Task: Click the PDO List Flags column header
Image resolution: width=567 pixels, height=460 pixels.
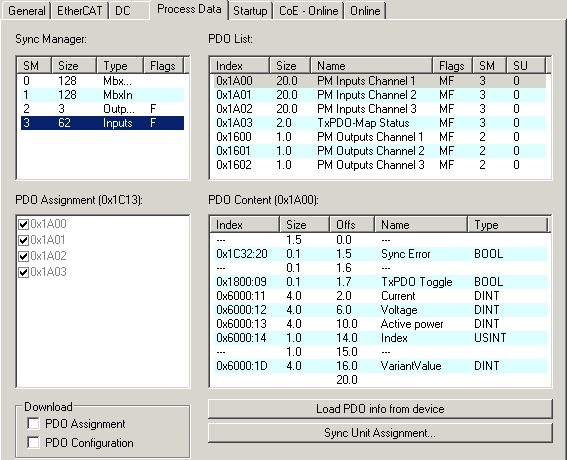Action: (452, 66)
